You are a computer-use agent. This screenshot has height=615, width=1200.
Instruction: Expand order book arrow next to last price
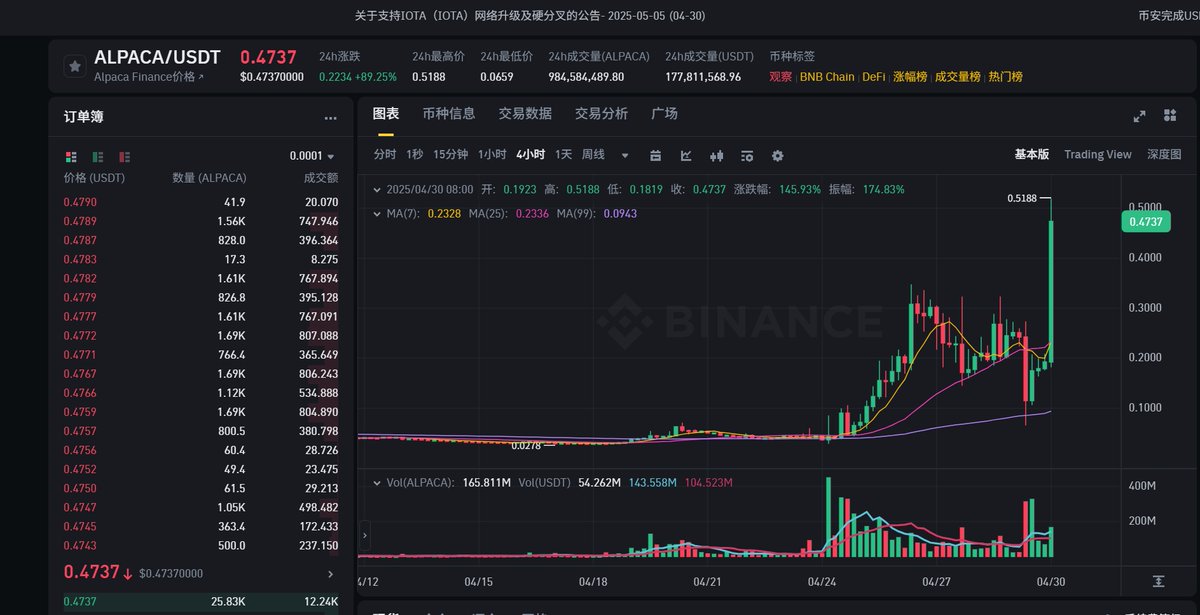(x=331, y=574)
